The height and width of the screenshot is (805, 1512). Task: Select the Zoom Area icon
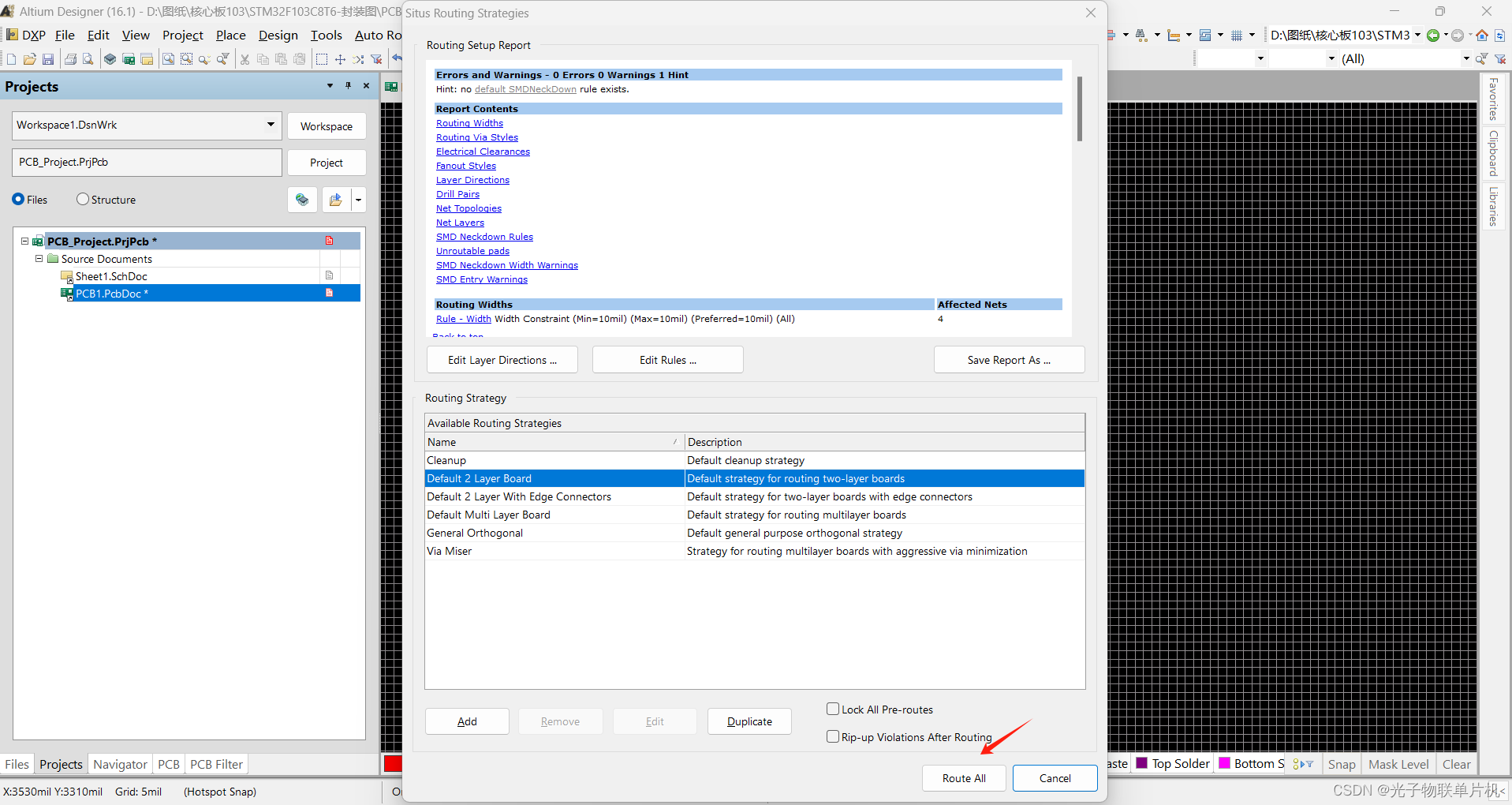186,59
